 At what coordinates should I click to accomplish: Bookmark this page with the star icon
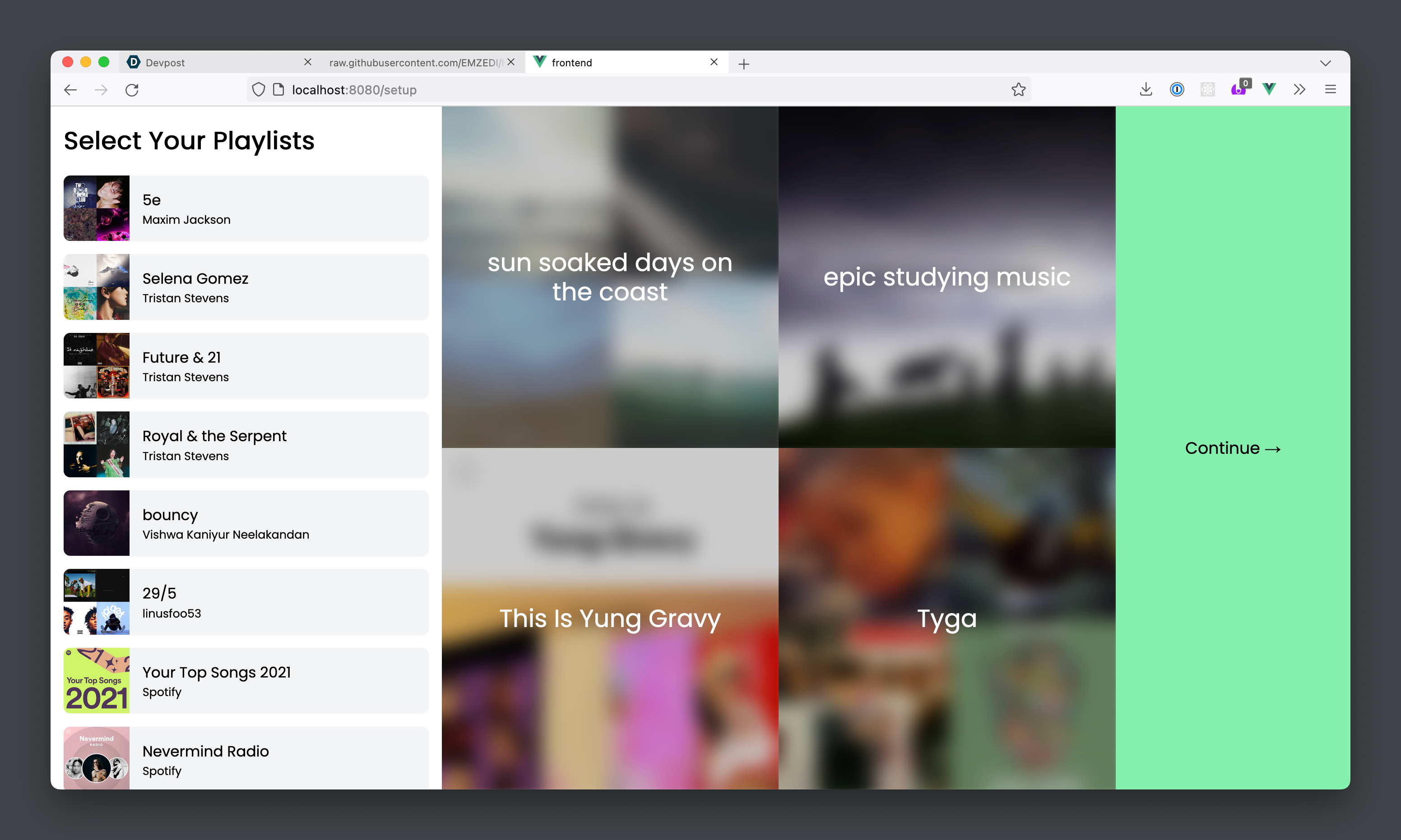pos(1018,90)
